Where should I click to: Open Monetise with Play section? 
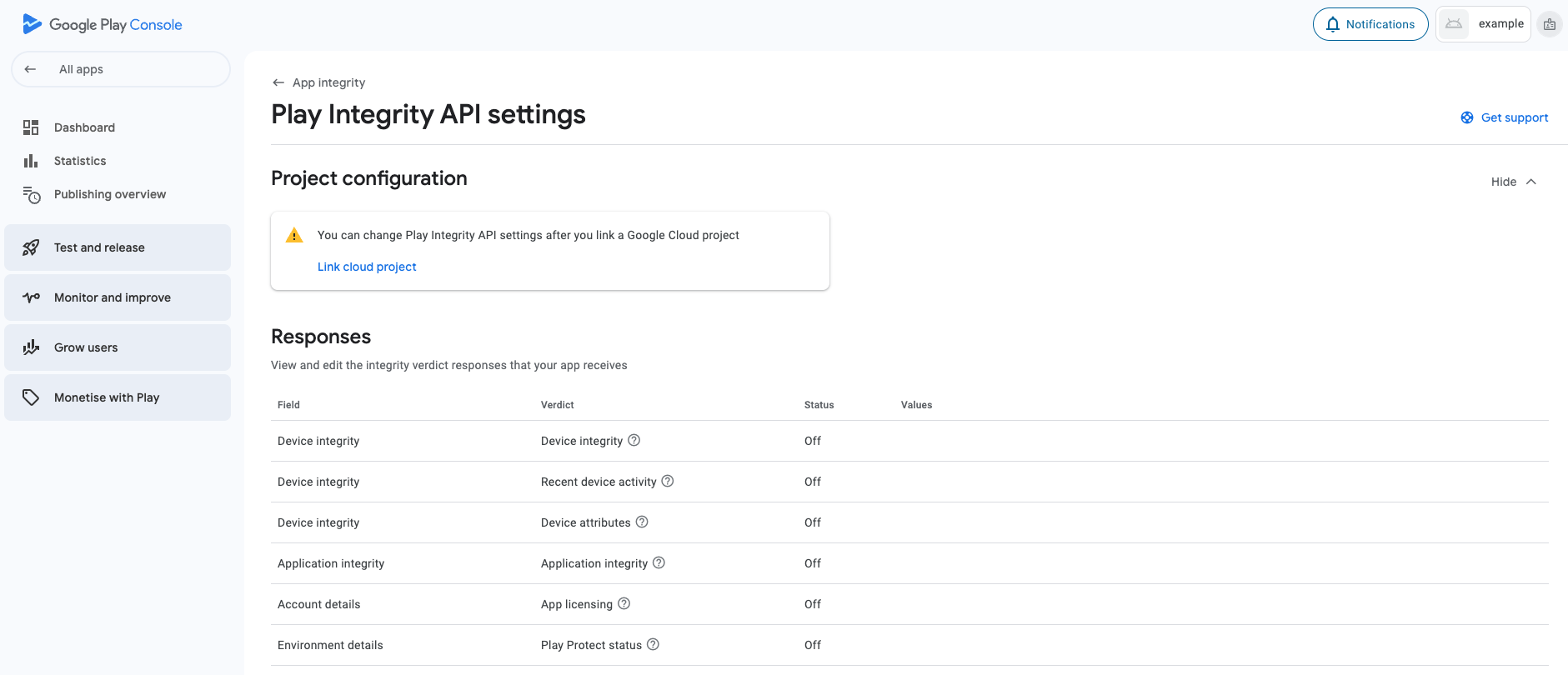tap(118, 397)
